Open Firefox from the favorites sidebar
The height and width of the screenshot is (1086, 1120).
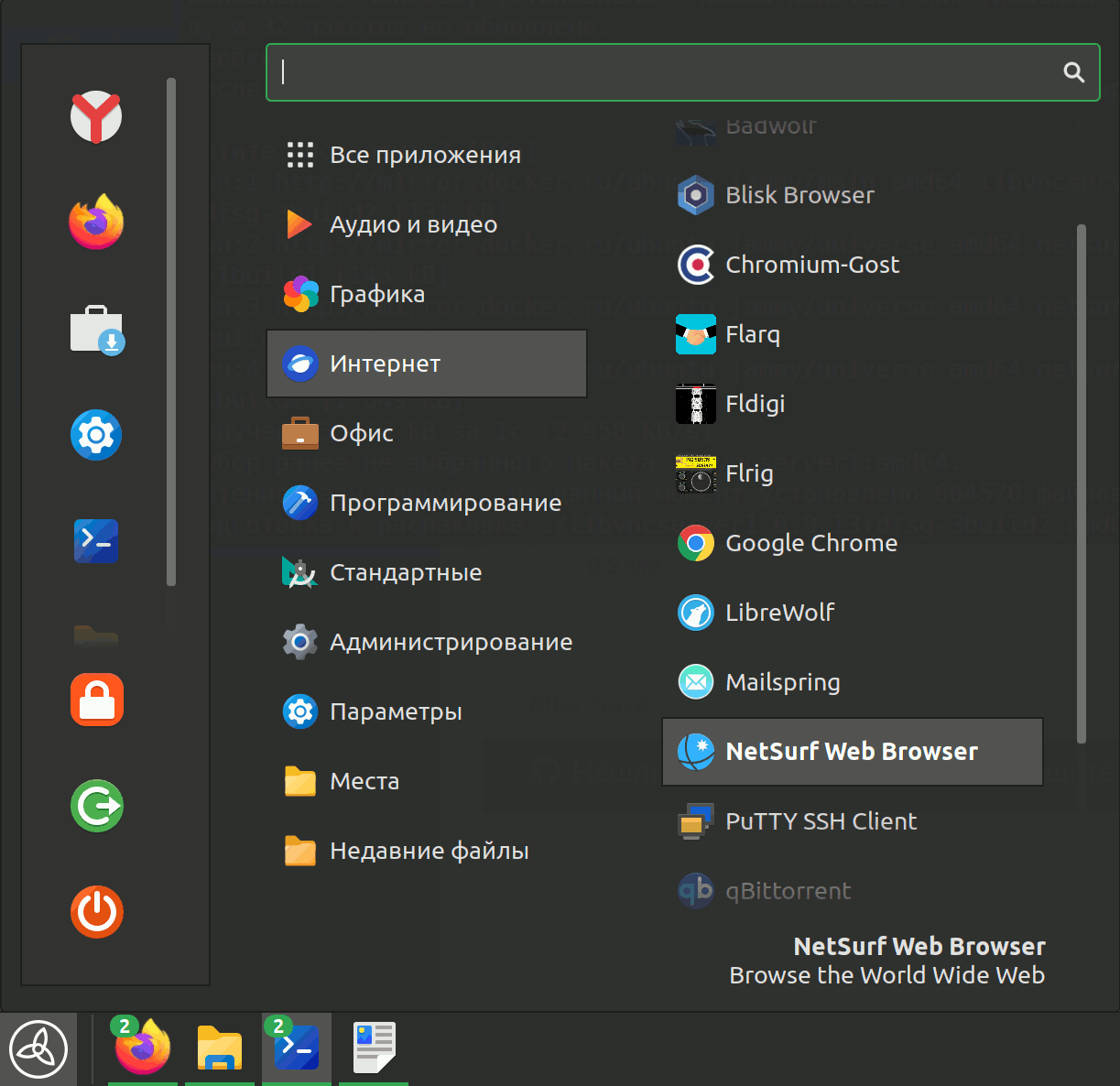tap(96, 222)
